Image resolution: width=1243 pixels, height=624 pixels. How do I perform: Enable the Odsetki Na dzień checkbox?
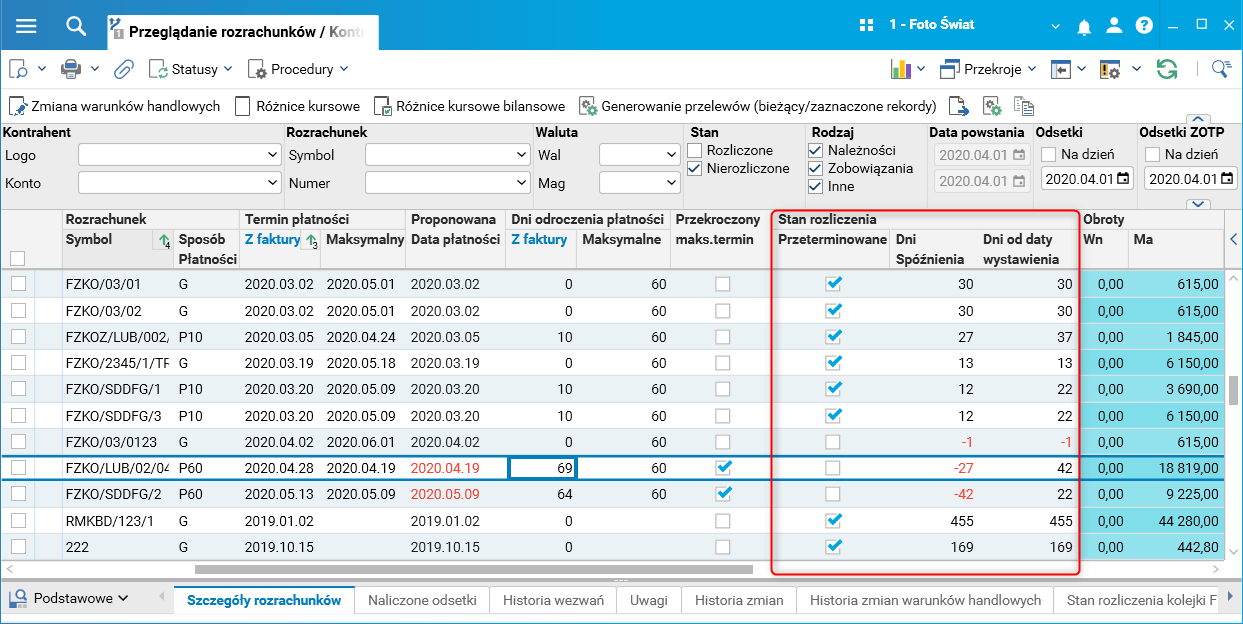[x=1048, y=154]
